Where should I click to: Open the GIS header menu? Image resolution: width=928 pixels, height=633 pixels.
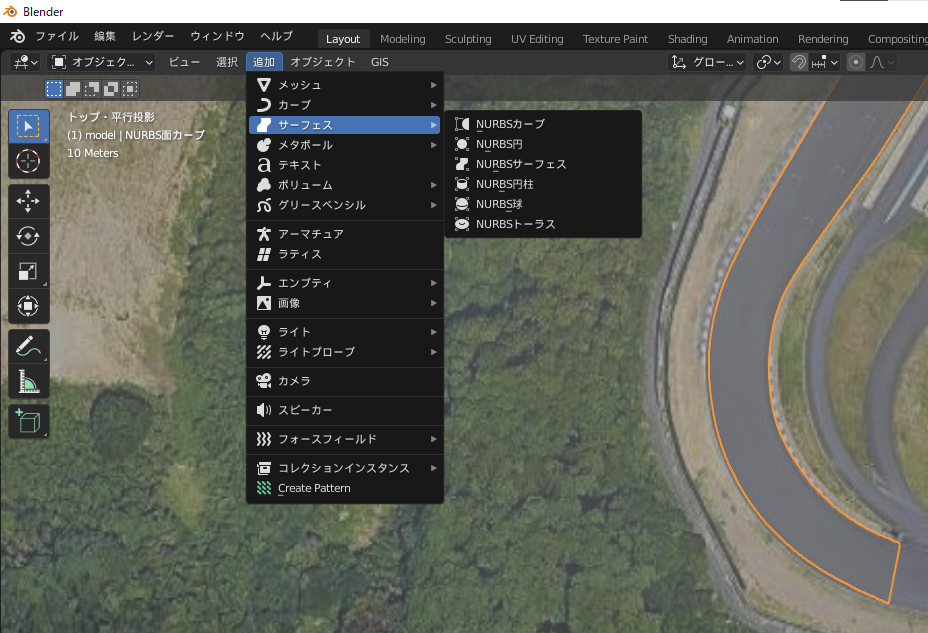380,62
